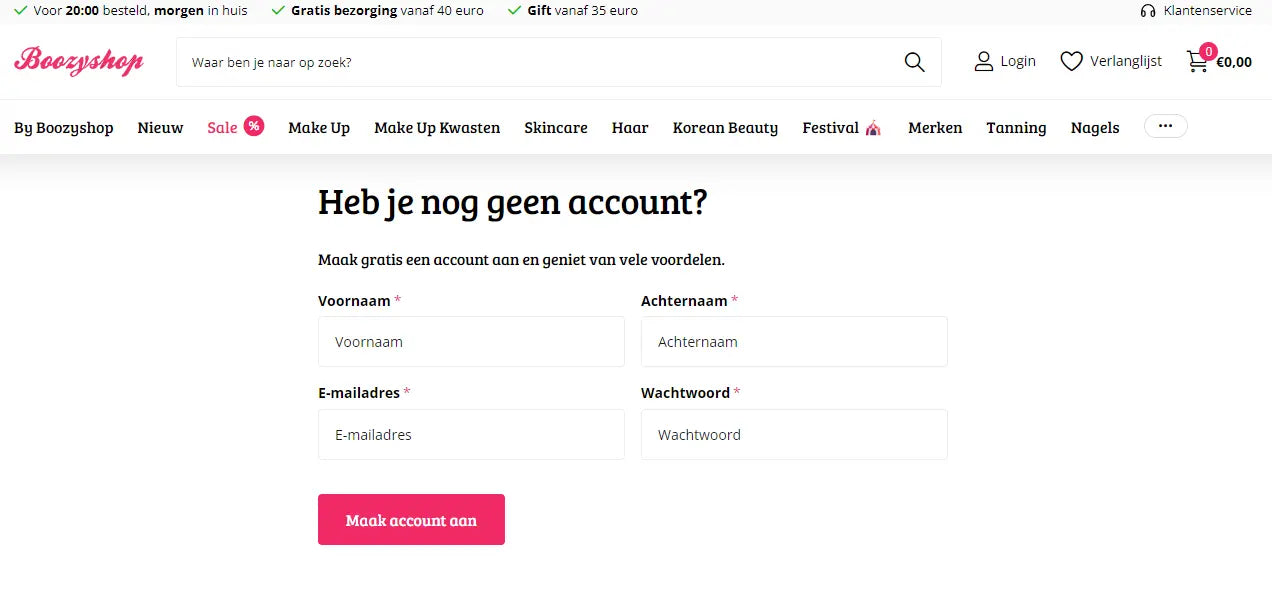Open the Login account icon
This screenshot has height=590, width=1272.
pyautogui.click(x=982, y=61)
